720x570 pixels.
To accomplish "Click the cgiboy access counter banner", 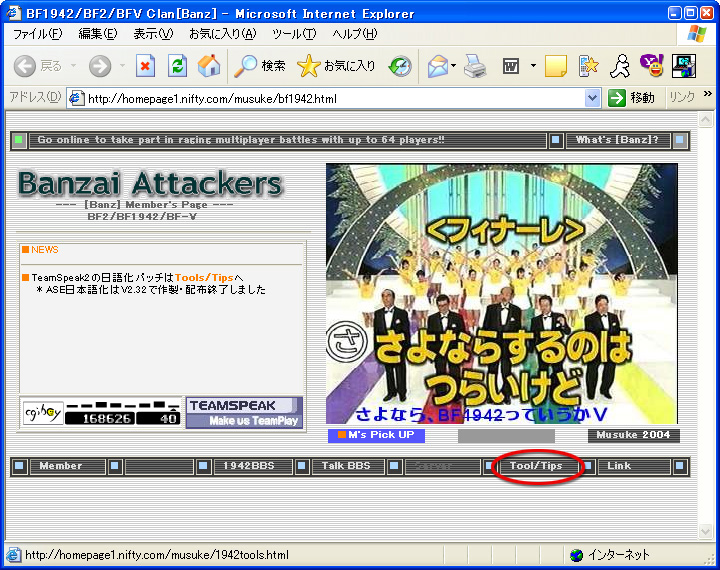I will coord(101,413).
